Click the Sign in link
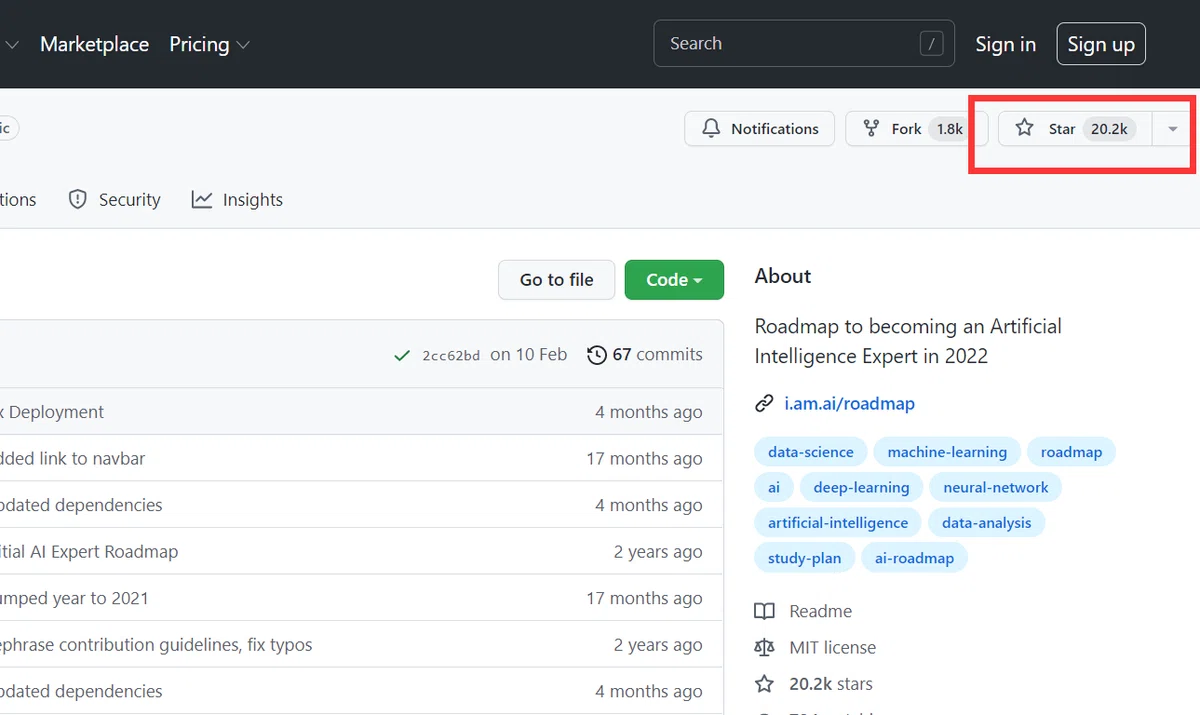 pos(1006,44)
